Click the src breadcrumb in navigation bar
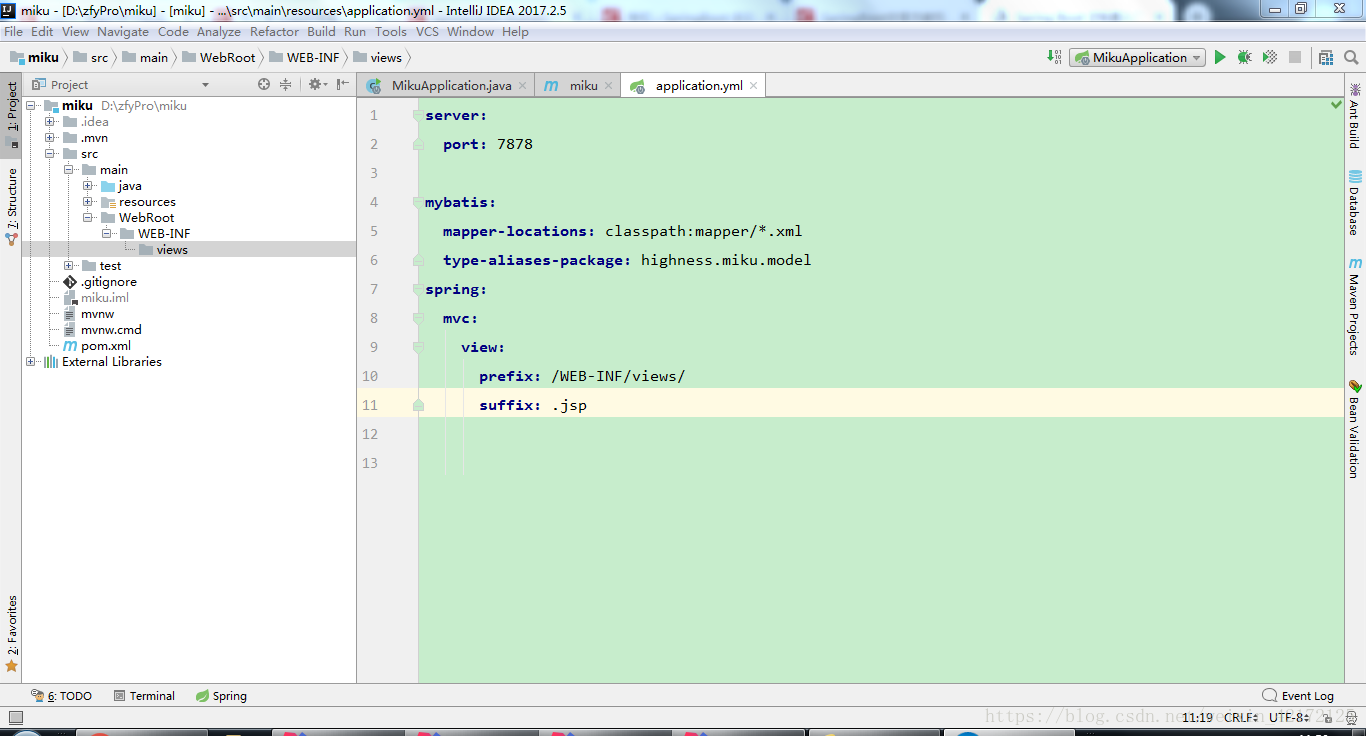1366x736 pixels. [x=91, y=57]
